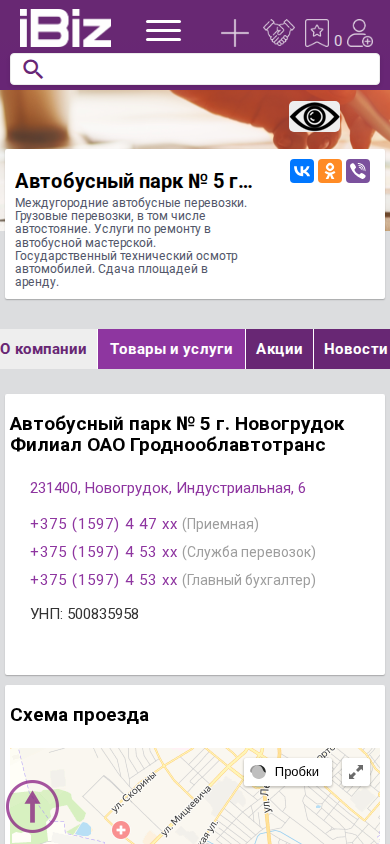The height and width of the screenshot is (844, 390).
Task: Click the plus add icon in header
Action: (235, 33)
